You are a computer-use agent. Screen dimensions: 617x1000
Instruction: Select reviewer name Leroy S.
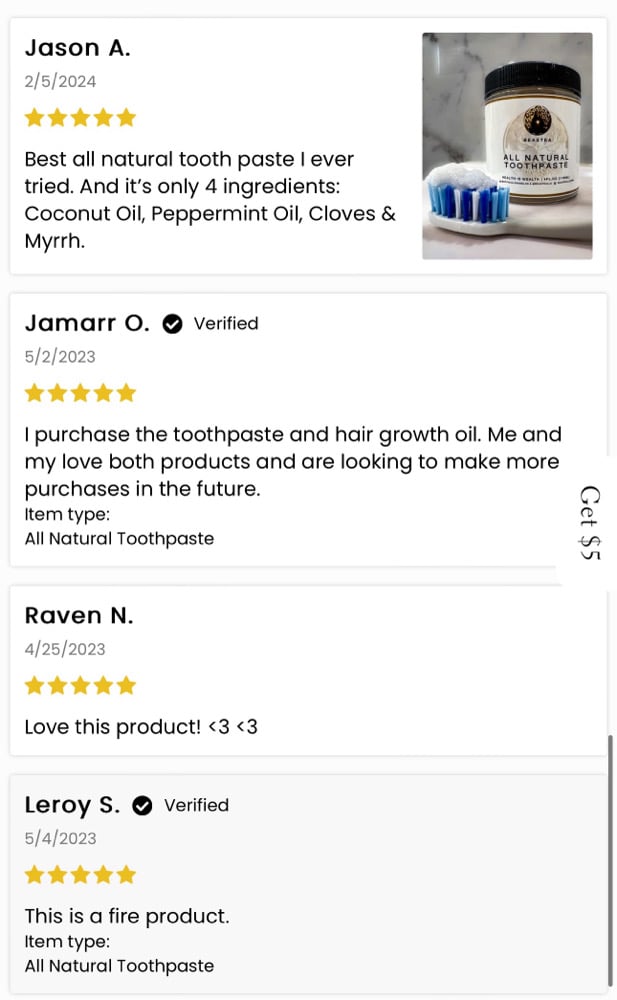(x=72, y=805)
